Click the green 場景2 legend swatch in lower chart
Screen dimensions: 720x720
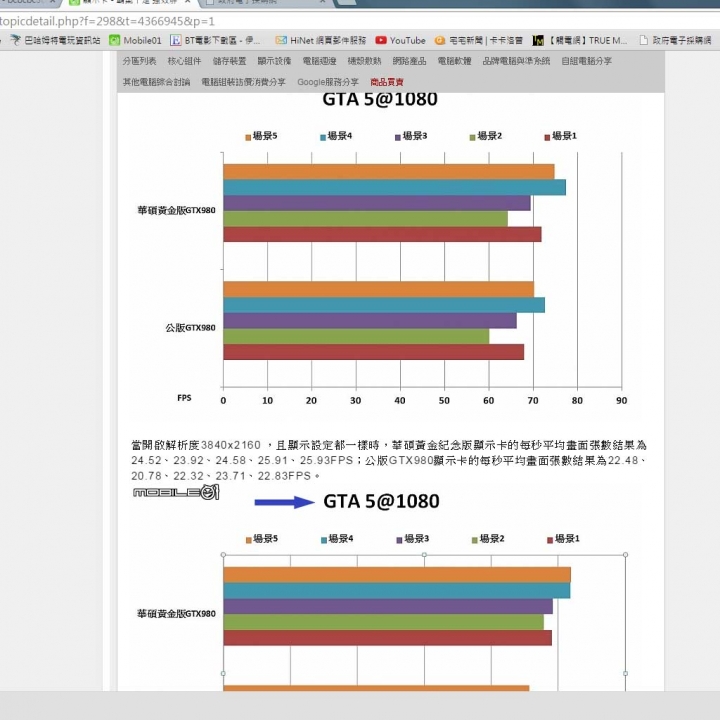(x=474, y=540)
